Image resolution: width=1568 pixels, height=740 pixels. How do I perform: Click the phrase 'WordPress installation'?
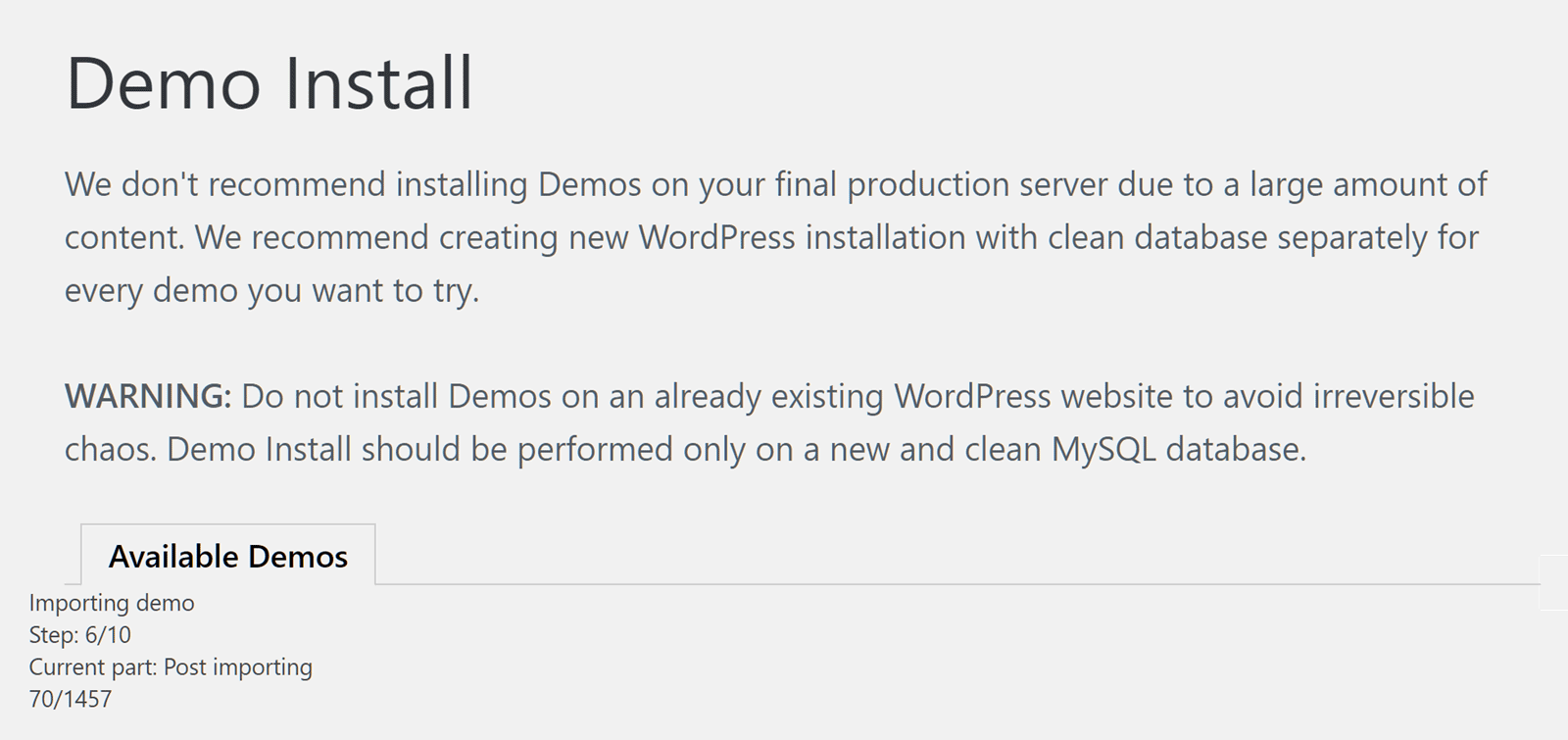[x=802, y=237]
